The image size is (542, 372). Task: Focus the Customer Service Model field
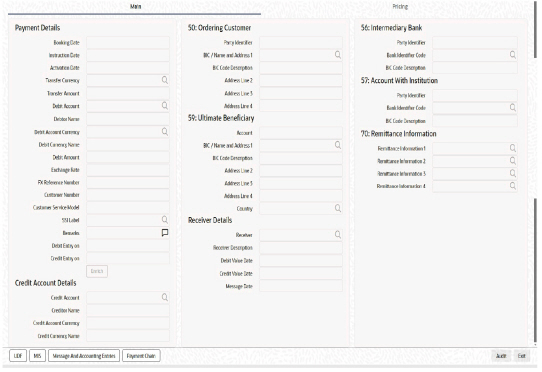[x=128, y=207]
